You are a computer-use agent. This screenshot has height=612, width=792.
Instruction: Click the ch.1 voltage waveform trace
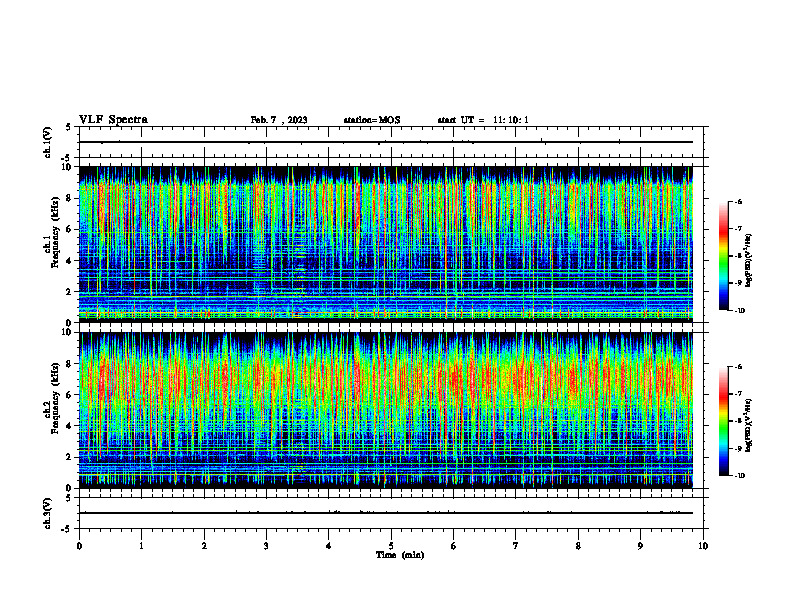pyautogui.click(x=385, y=142)
